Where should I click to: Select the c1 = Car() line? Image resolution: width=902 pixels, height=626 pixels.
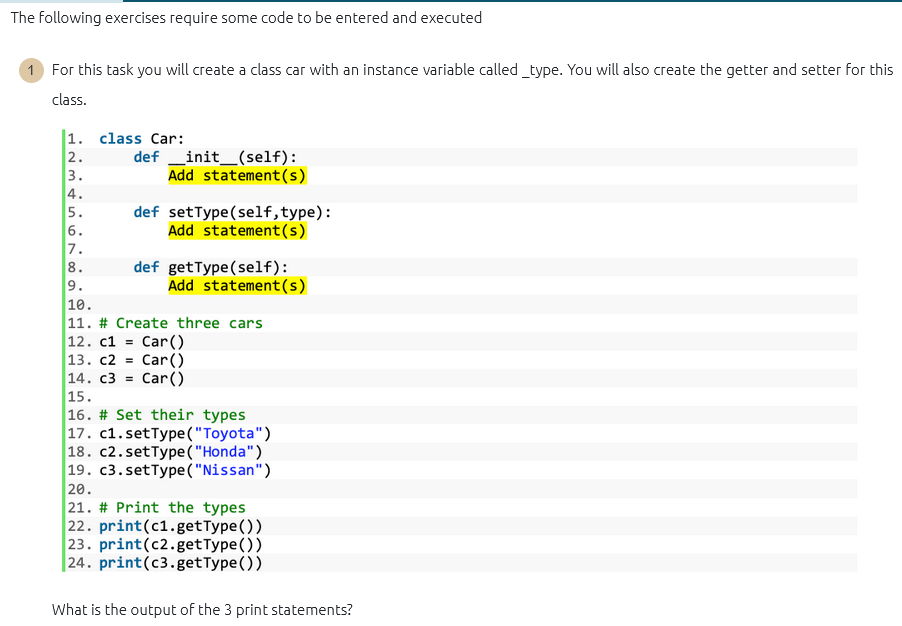click(140, 341)
